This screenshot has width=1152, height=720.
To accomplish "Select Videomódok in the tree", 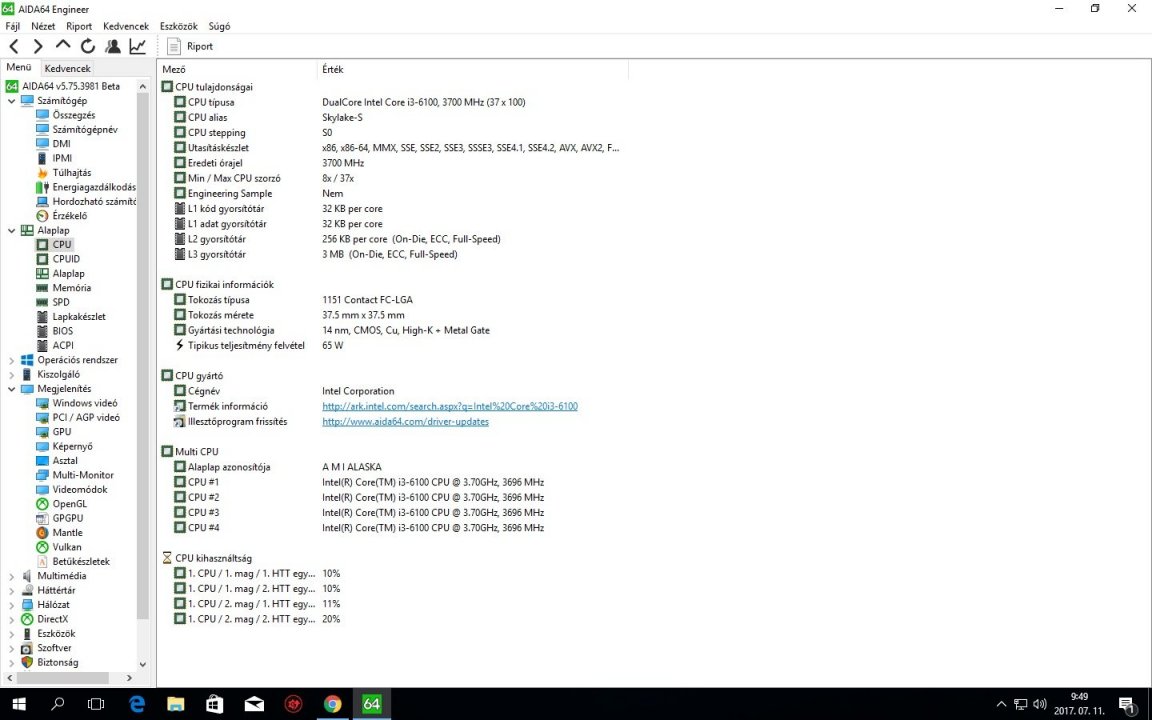I will tap(79, 489).
